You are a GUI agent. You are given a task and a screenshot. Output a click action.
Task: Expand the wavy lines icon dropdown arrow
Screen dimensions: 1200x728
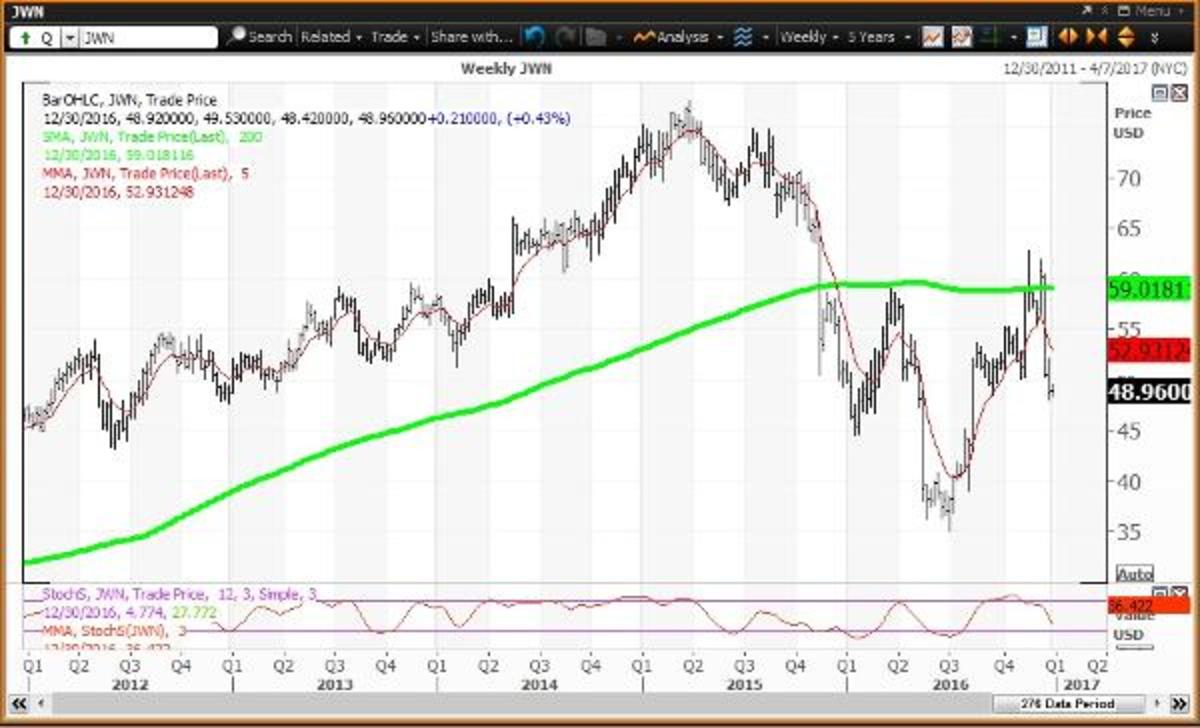coord(764,37)
